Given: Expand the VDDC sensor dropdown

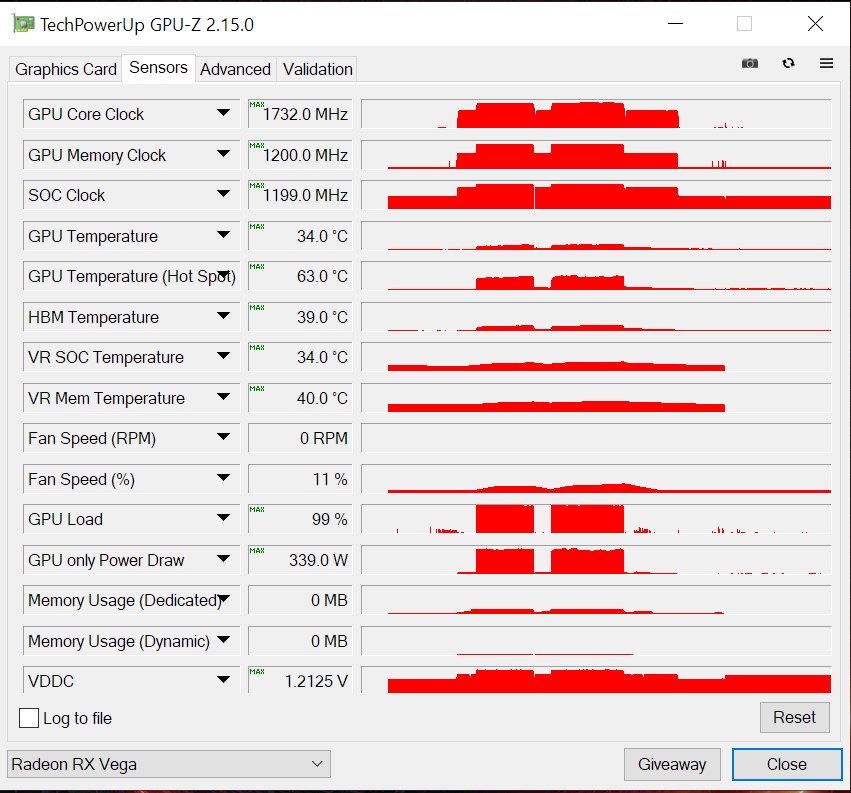Looking at the screenshot, I should (223, 680).
